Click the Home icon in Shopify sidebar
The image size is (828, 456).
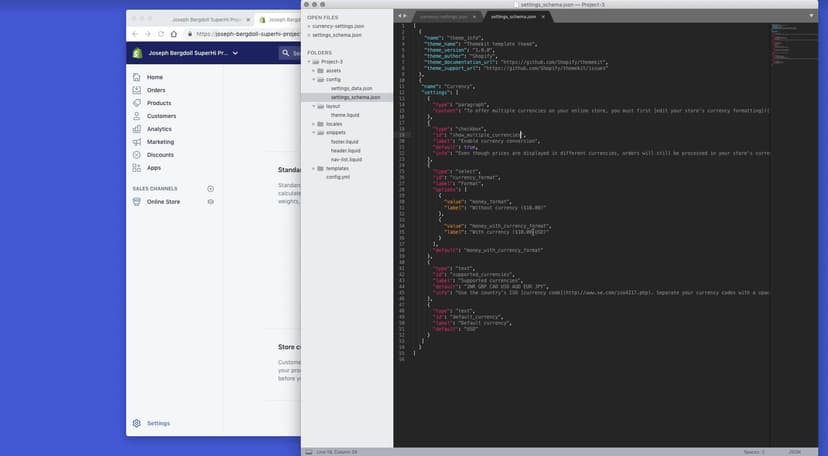(x=136, y=77)
